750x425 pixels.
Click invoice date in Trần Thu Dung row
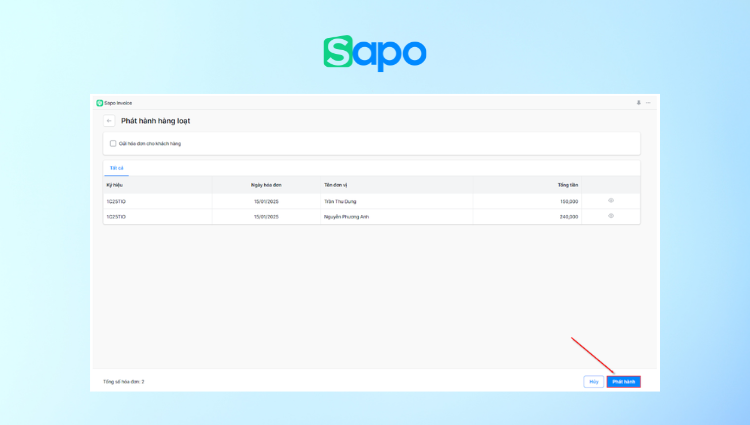266,202
